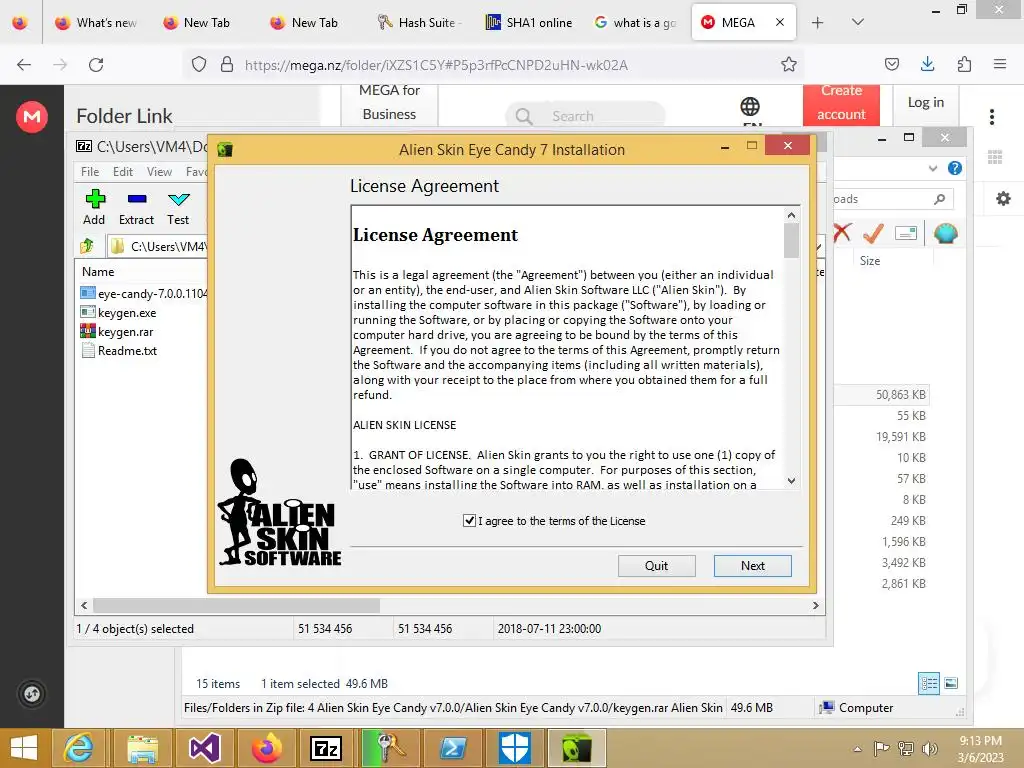Click the MEGA settings gear icon
Image resolution: width=1024 pixels, height=768 pixels.
tap(1003, 199)
